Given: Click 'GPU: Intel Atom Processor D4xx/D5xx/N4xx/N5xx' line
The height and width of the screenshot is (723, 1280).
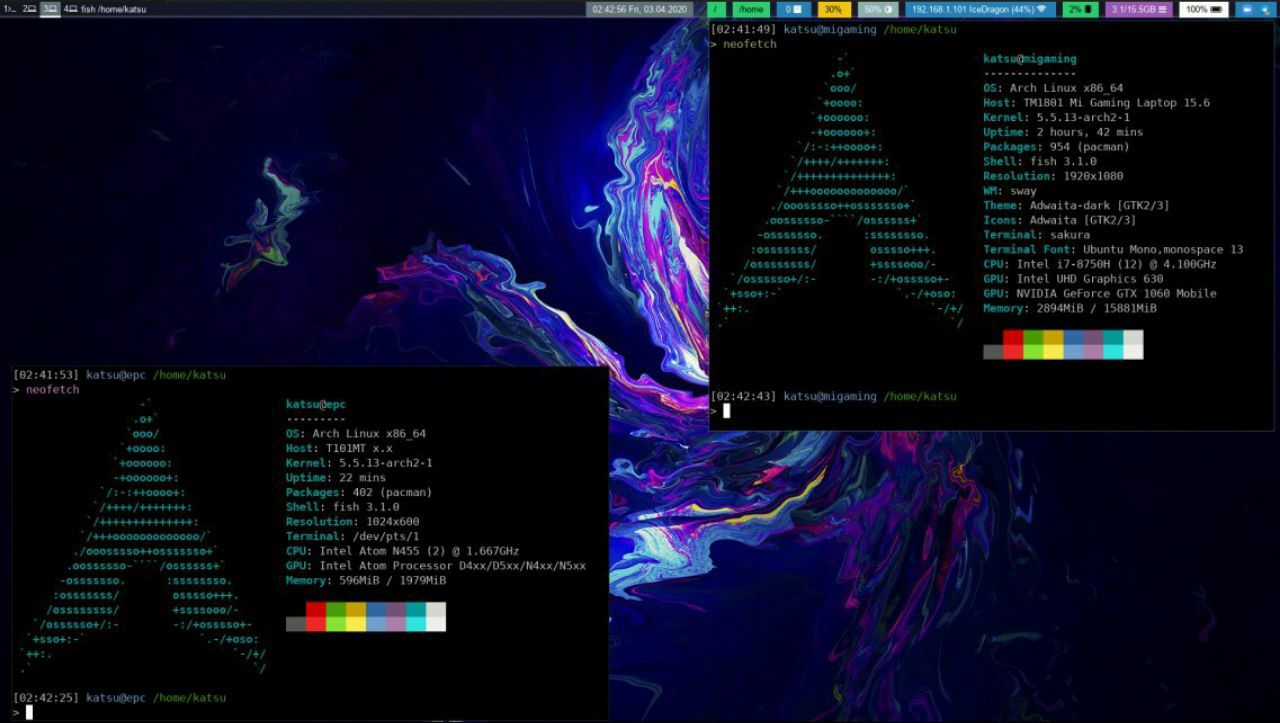Looking at the screenshot, I should 436,566.
